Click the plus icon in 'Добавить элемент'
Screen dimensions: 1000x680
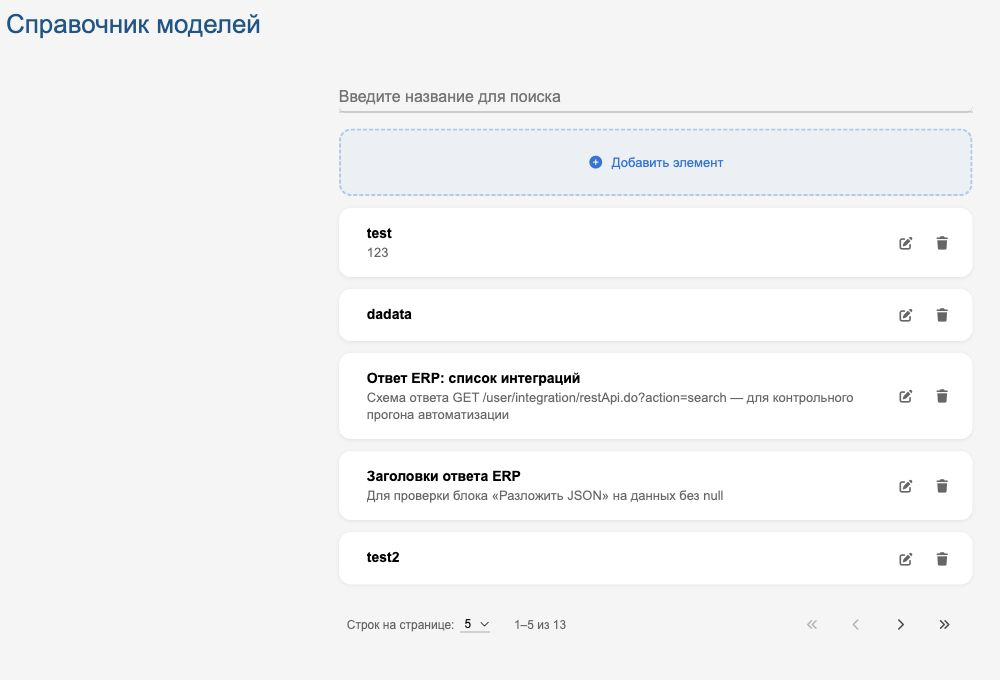pos(595,162)
